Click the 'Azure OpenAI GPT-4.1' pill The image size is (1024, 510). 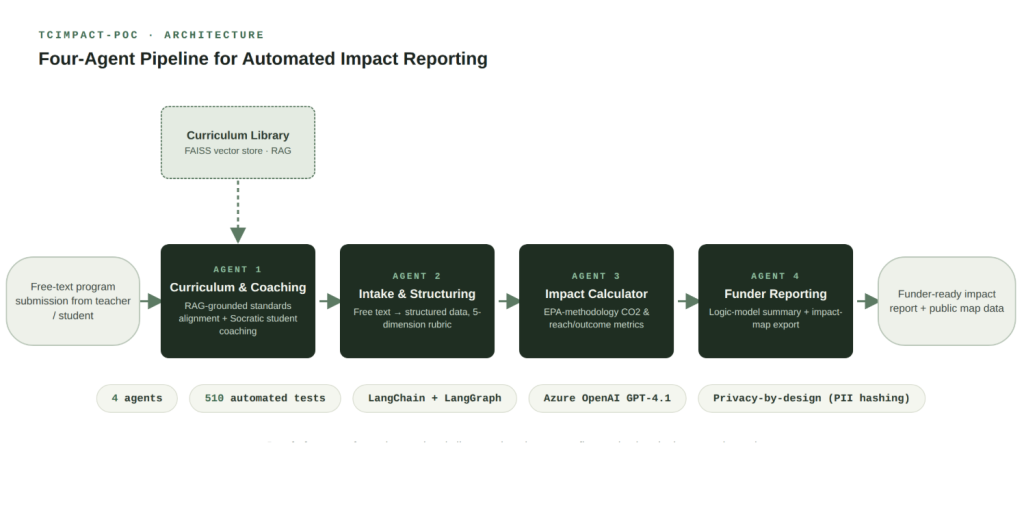pos(607,398)
